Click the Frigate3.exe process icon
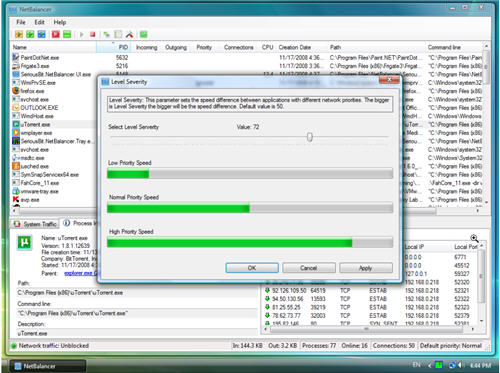Screen dimensions: 500x373 [16, 66]
